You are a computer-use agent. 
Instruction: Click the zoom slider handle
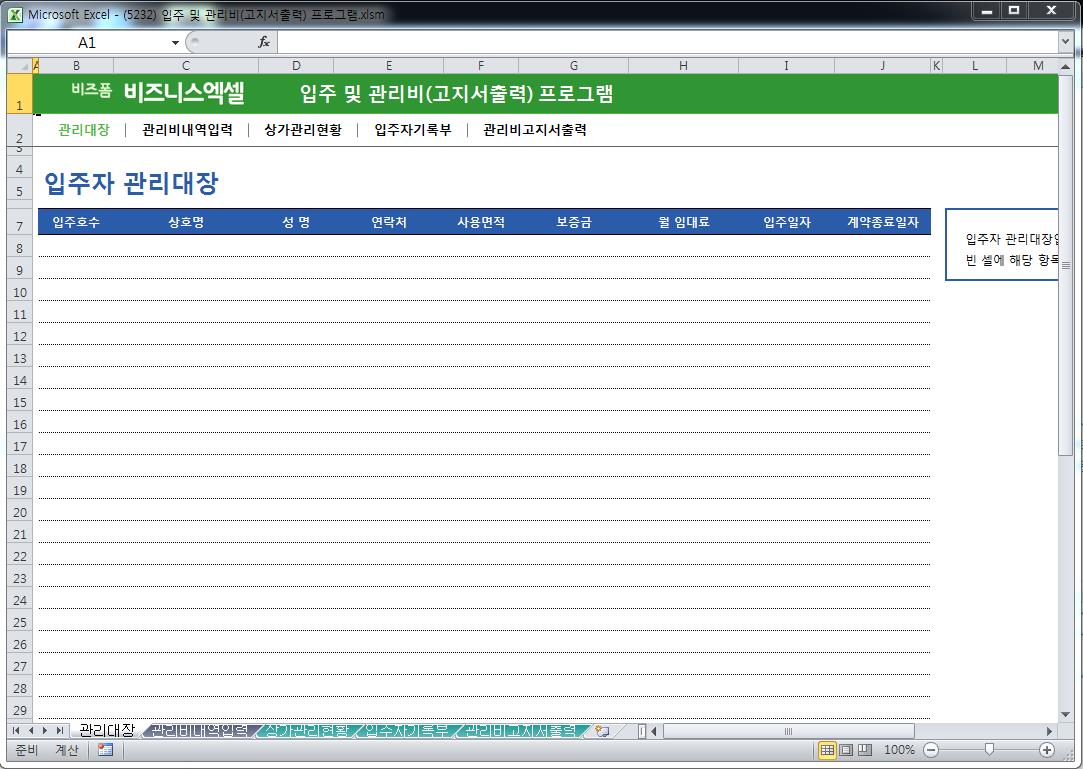(x=989, y=750)
